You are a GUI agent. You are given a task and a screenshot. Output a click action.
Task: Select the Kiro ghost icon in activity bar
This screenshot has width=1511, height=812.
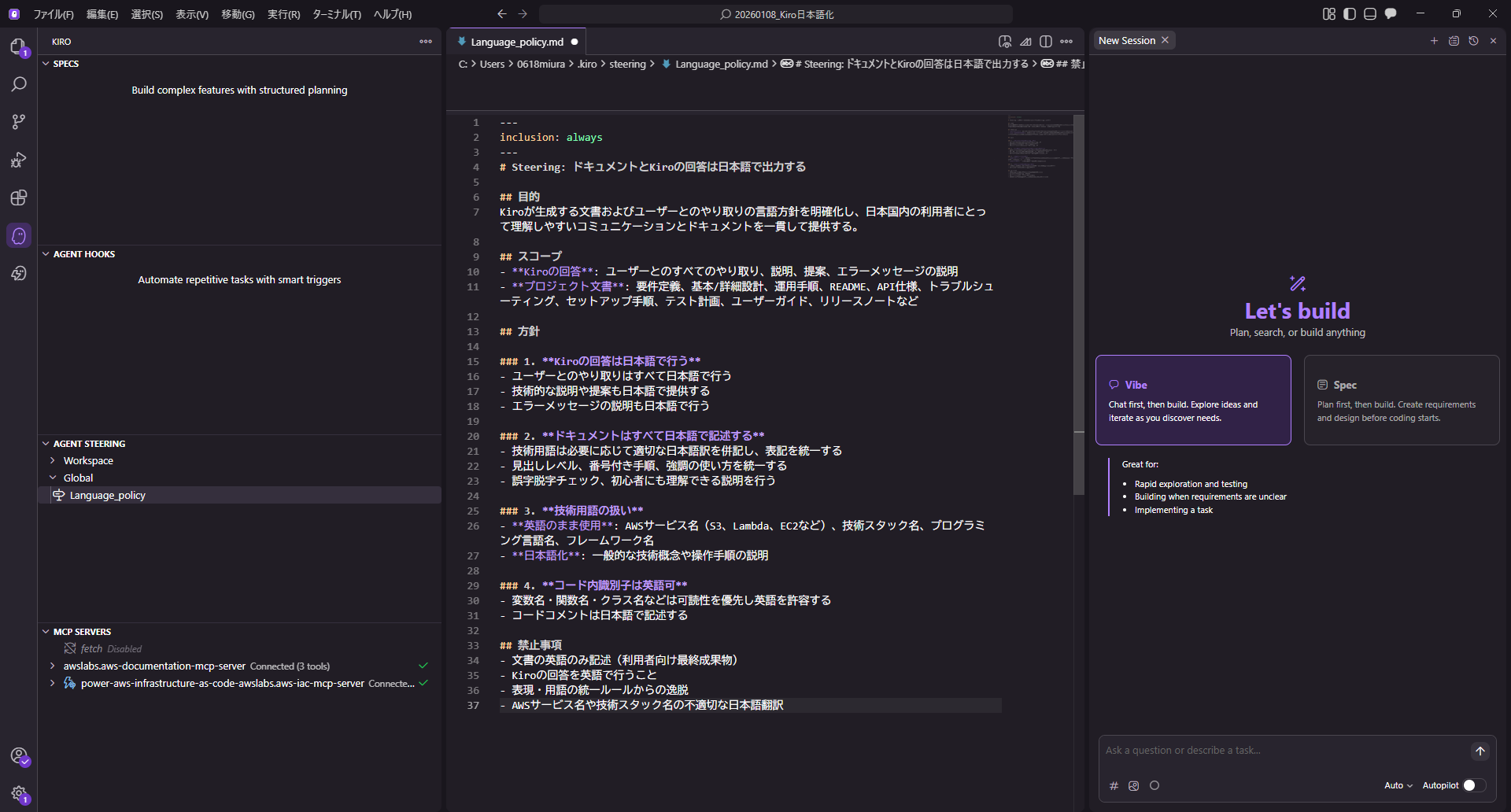(x=19, y=235)
